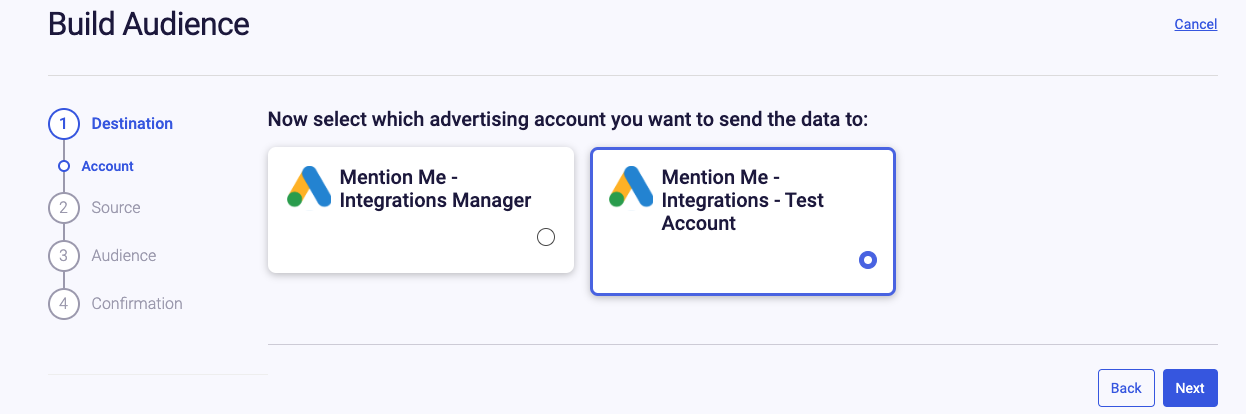Click the Build Audience page heading
Screen dimensions: 1246x414
[149, 24]
